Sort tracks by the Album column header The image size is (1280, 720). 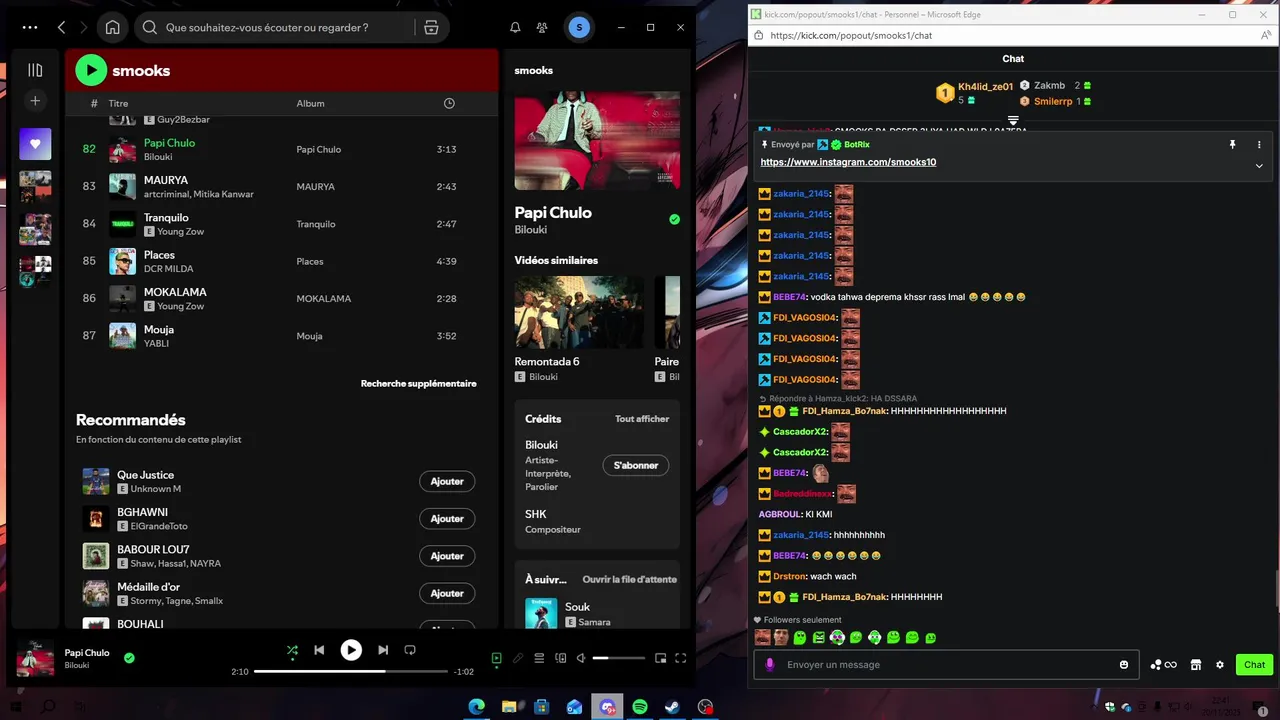(x=310, y=104)
